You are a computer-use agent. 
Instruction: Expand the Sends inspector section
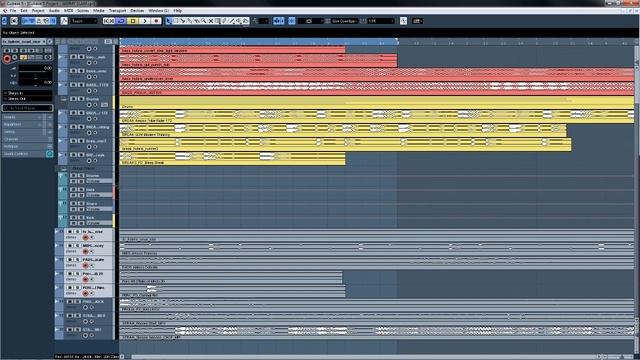point(27,132)
